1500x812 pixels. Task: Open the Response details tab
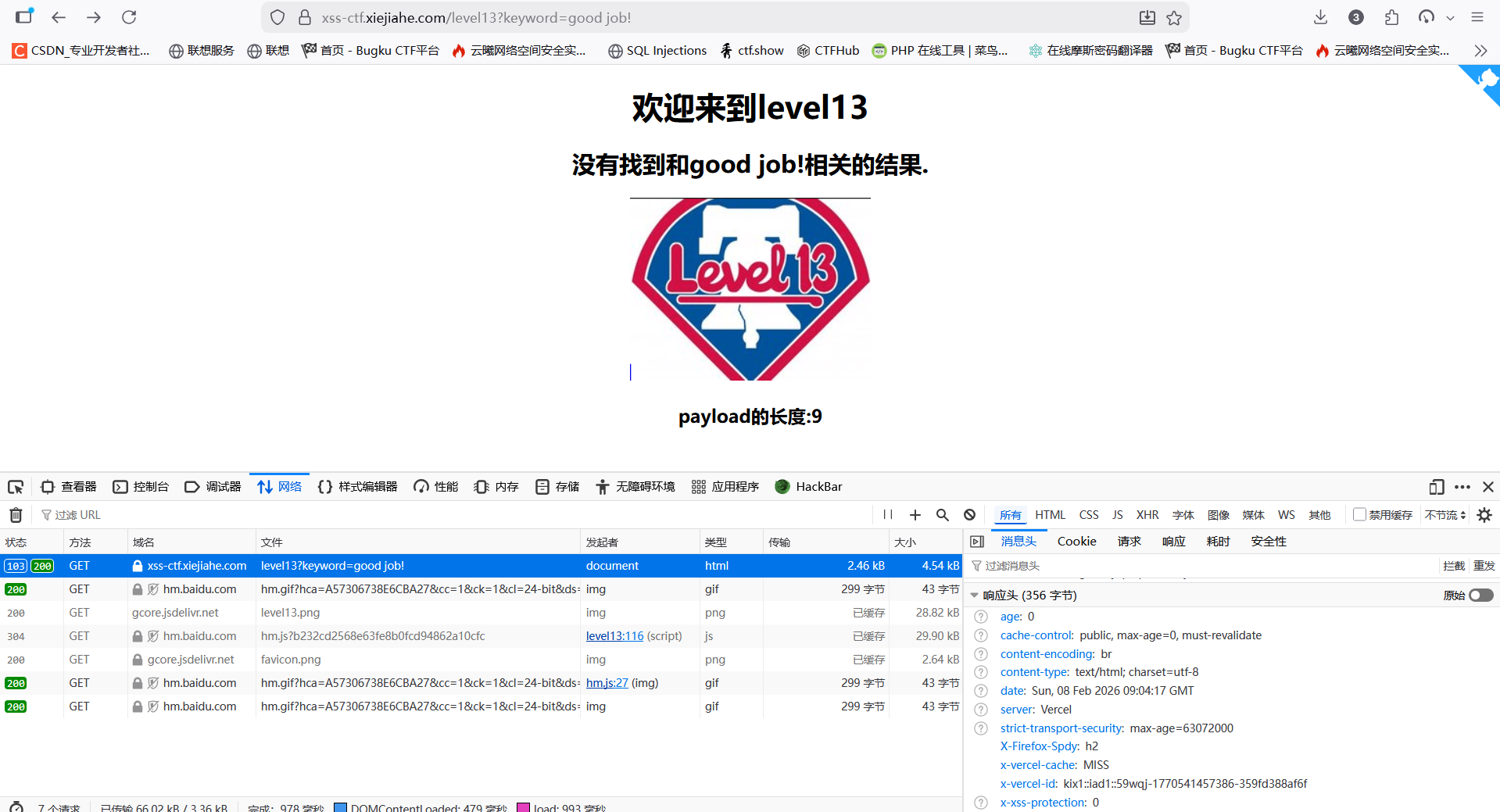coord(1173,542)
